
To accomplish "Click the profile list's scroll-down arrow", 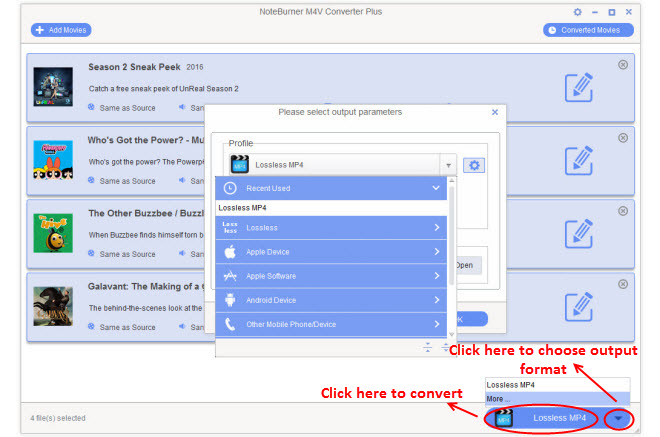I will pyautogui.click(x=452, y=334).
